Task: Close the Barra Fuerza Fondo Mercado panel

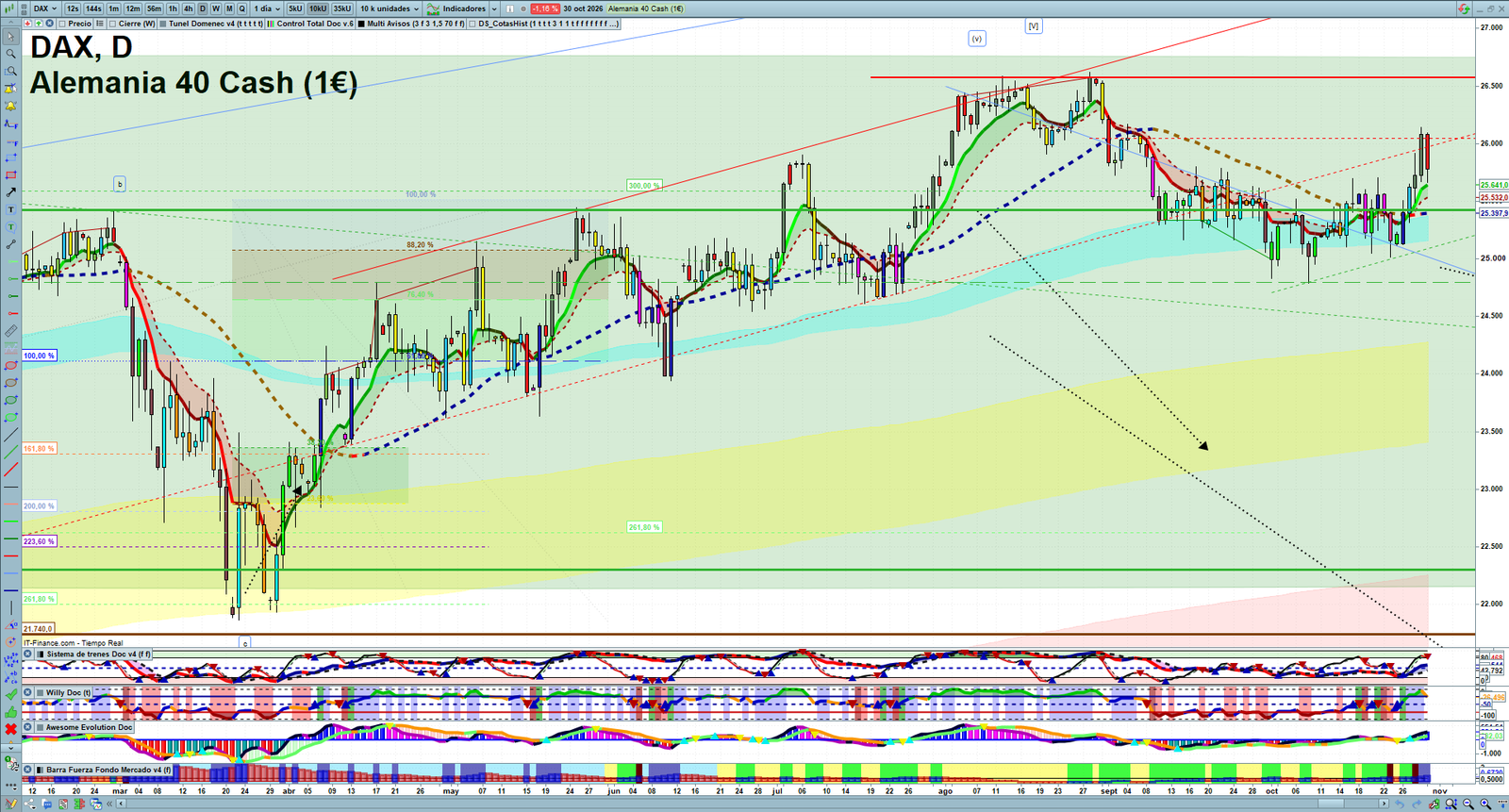Action: tap(28, 770)
